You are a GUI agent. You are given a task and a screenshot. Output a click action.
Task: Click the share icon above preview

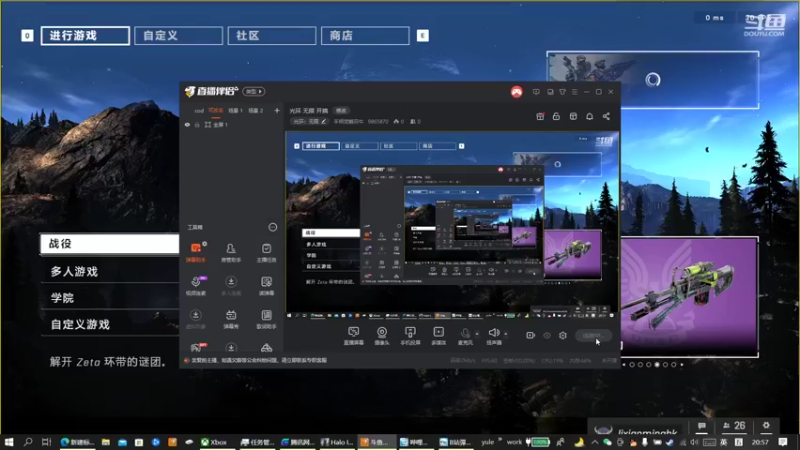pyautogui.click(x=606, y=116)
